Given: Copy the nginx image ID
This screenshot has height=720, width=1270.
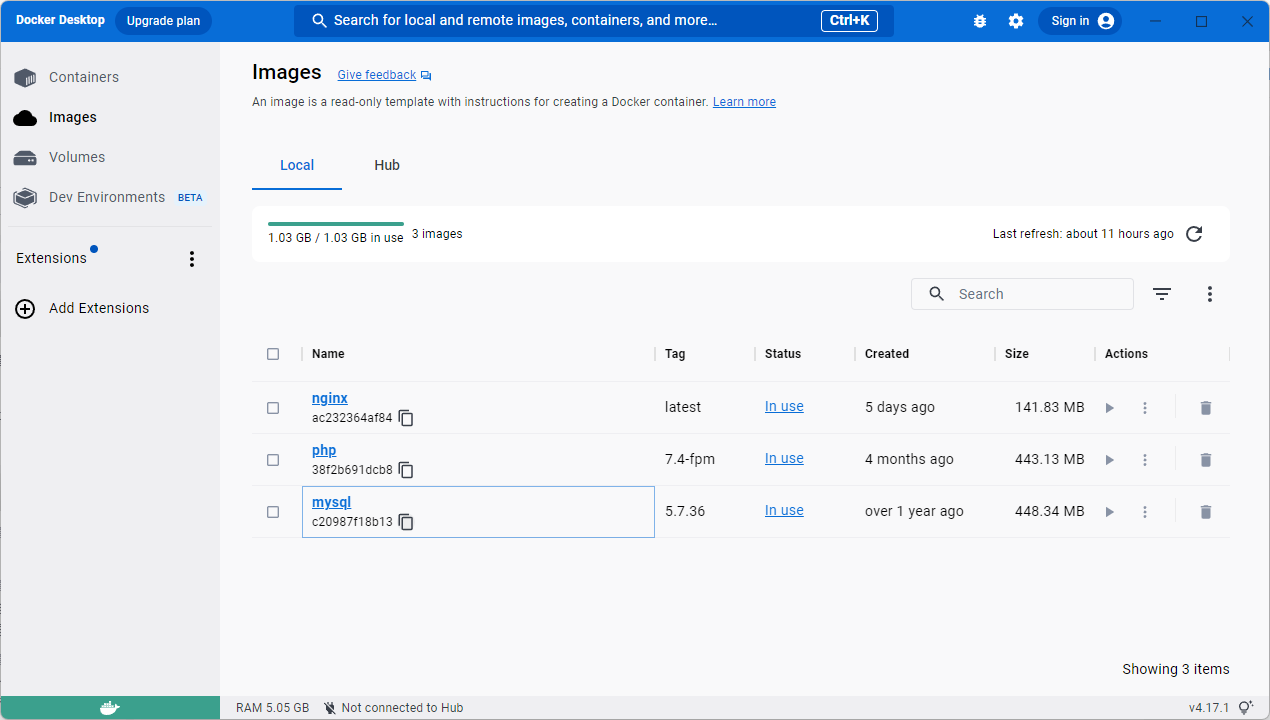Looking at the screenshot, I should tap(406, 418).
